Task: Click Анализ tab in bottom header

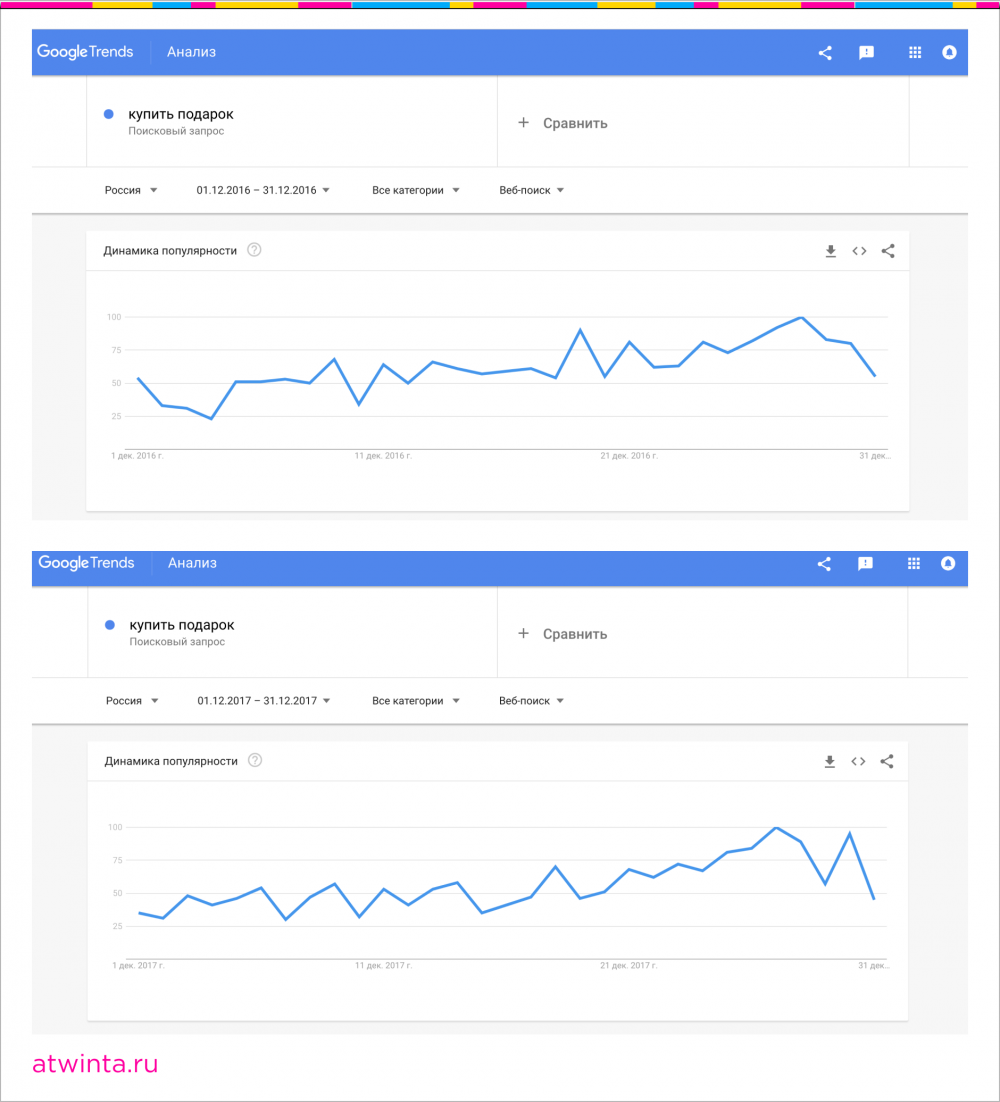Action: 192,563
